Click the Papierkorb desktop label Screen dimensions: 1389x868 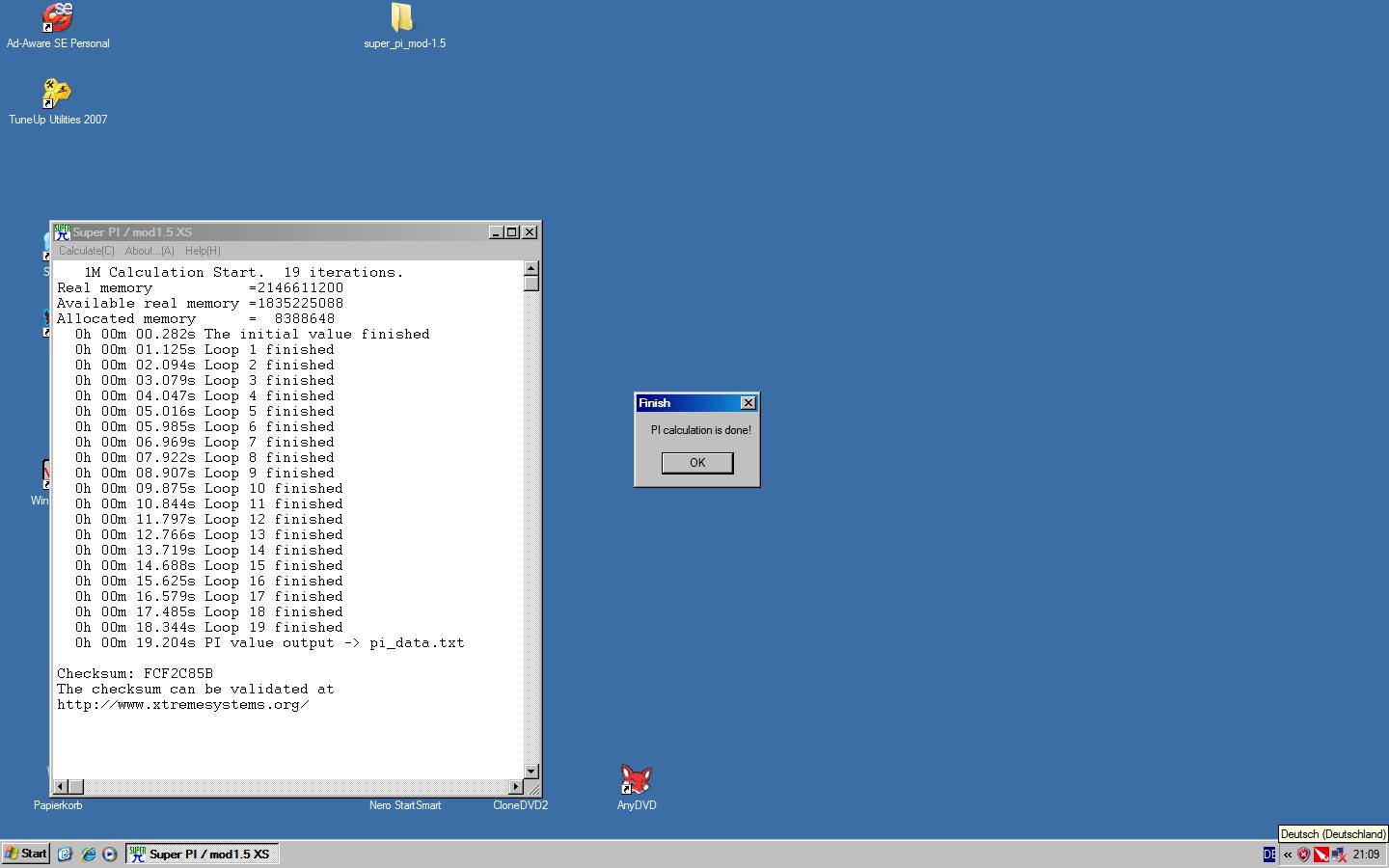pos(58,805)
